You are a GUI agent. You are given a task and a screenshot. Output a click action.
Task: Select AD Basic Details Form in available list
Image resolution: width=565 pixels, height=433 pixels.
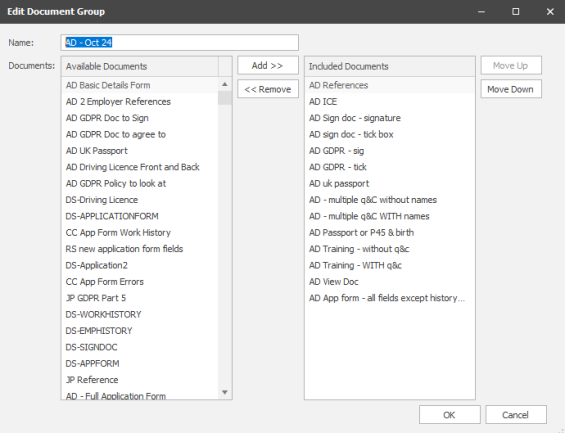click(x=140, y=85)
